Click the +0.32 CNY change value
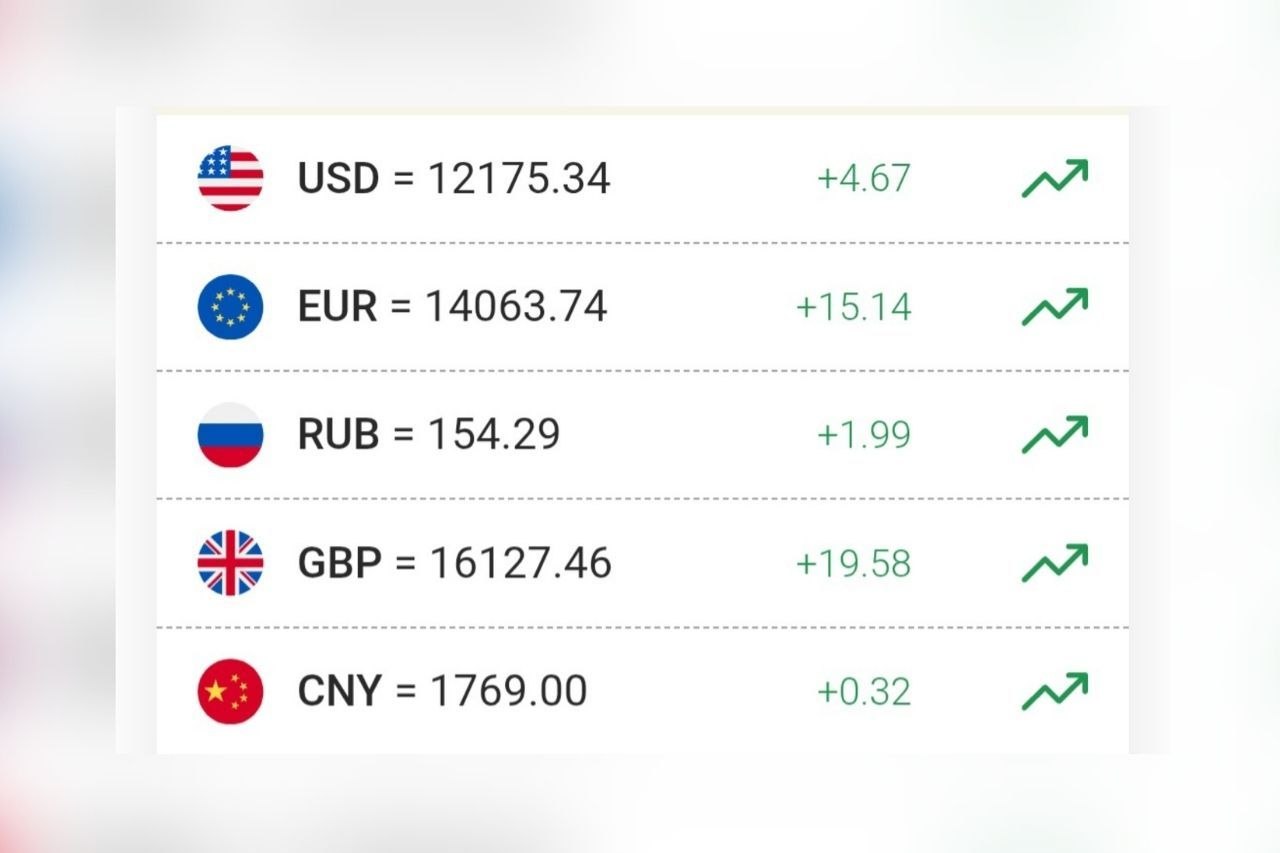Viewport: 1280px width, 853px height. pyautogui.click(x=864, y=692)
